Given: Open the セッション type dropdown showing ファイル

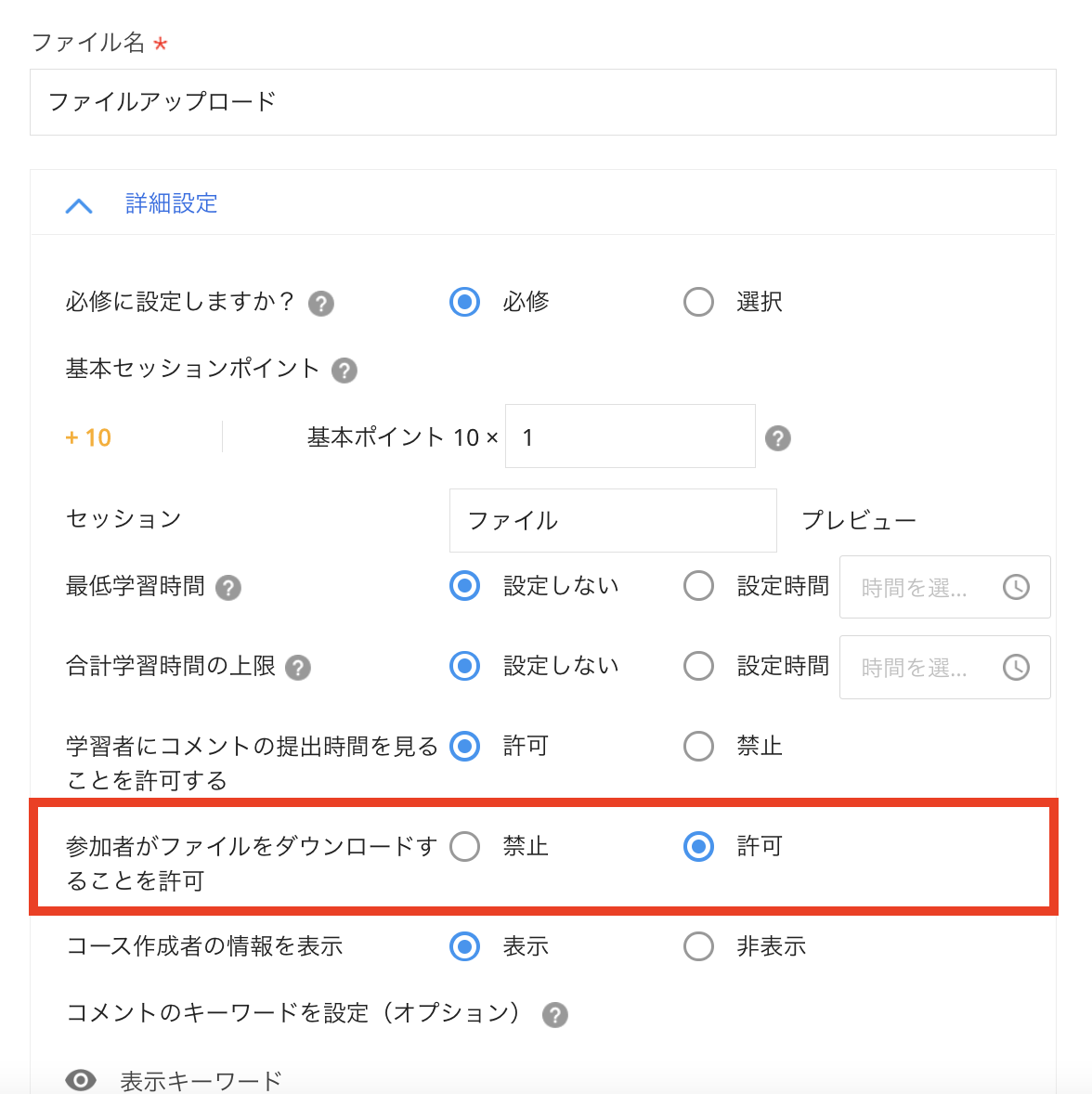Looking at the screenshot, I should pyautogui.click(x=613, y=520).
